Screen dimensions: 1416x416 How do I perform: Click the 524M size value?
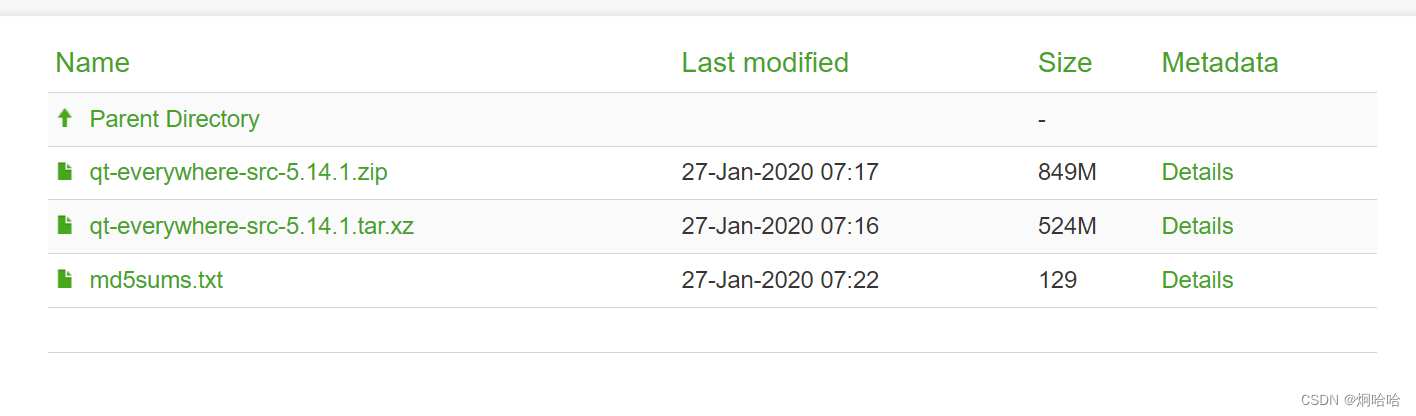click(x=1067, y=226)
